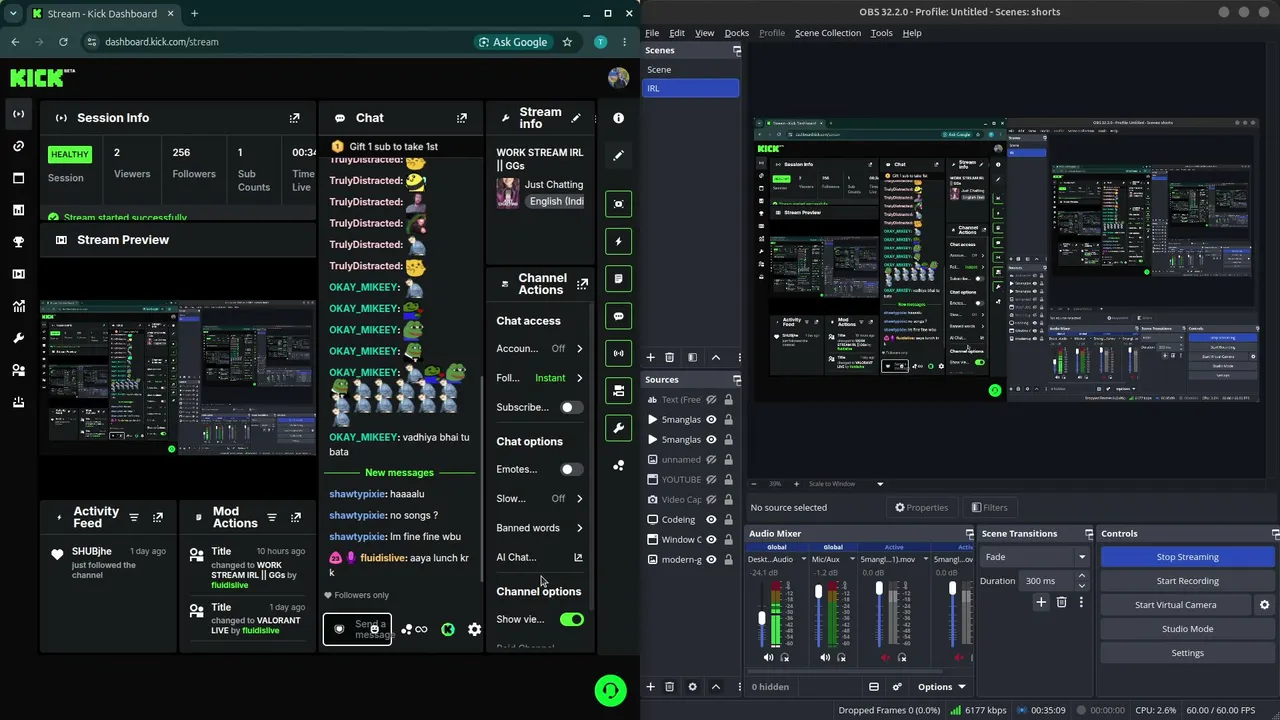Screen dimensions: 1280x720
Task: Show the hidden YOUTUBE source
Action: click(x=711, y=480)
